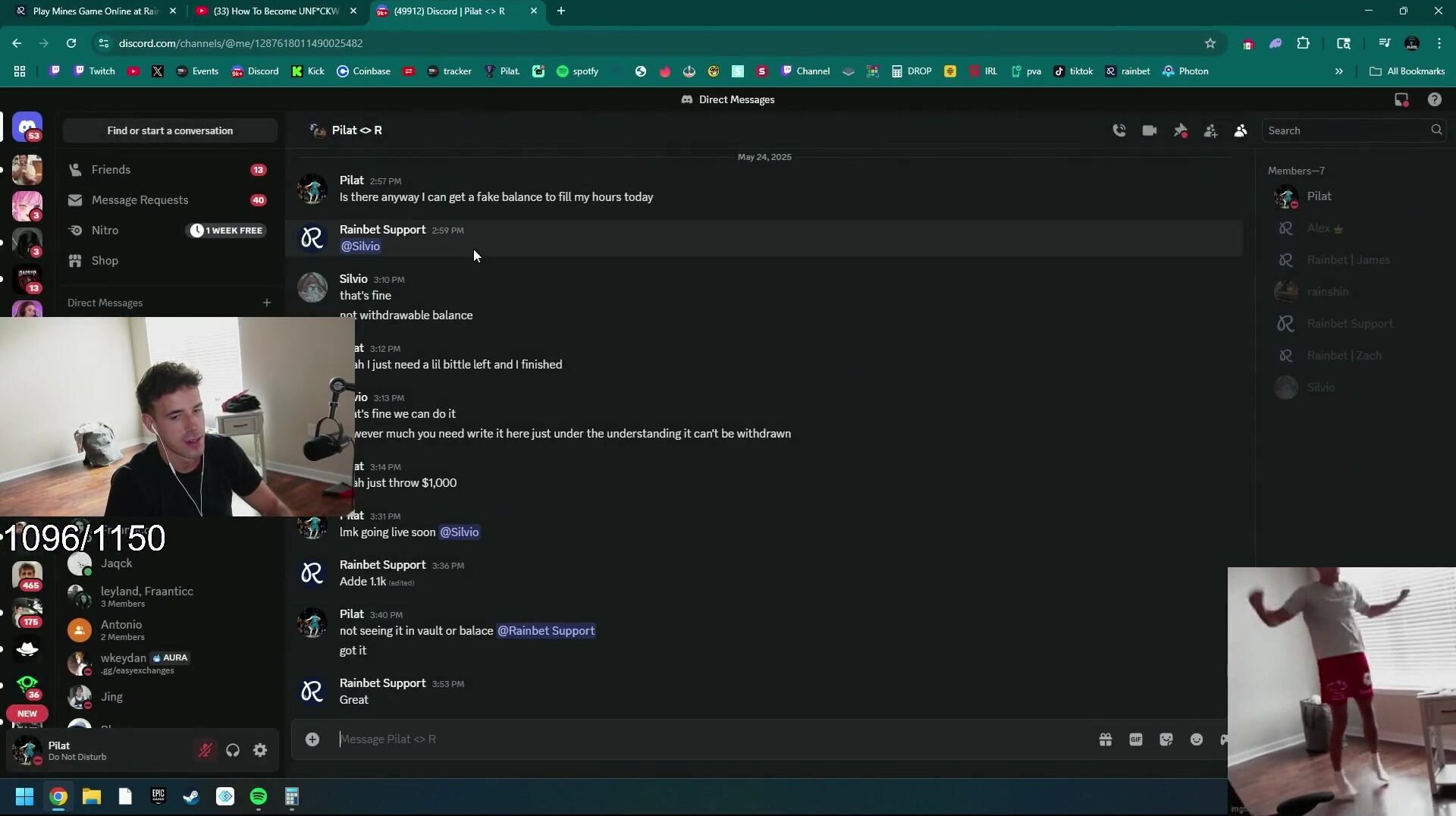The image size is (1456, 816).
Task: Open leyland, Fraanticc group chat
Action: (x=168, y=597)
